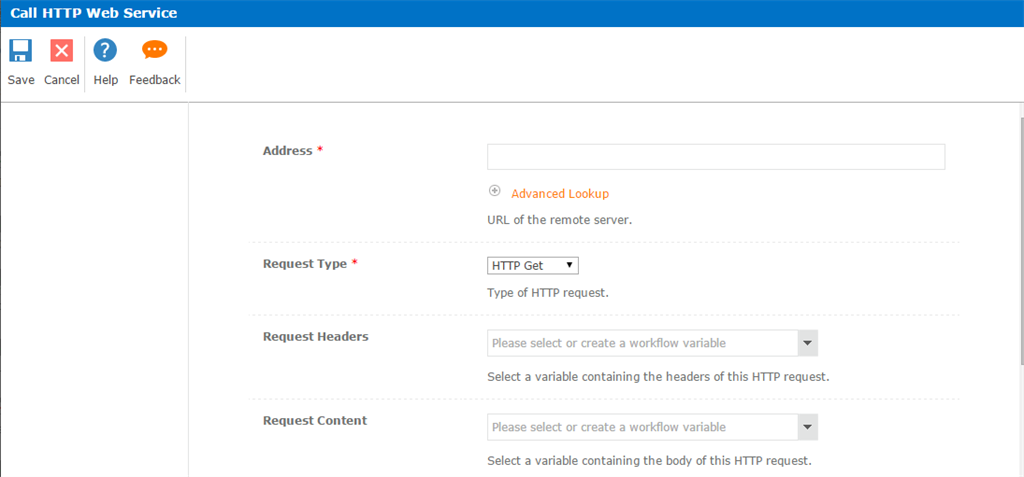This screenshot has width=1024, height=477.
Task: Click the red Cancel X icon
Action: 61,50
